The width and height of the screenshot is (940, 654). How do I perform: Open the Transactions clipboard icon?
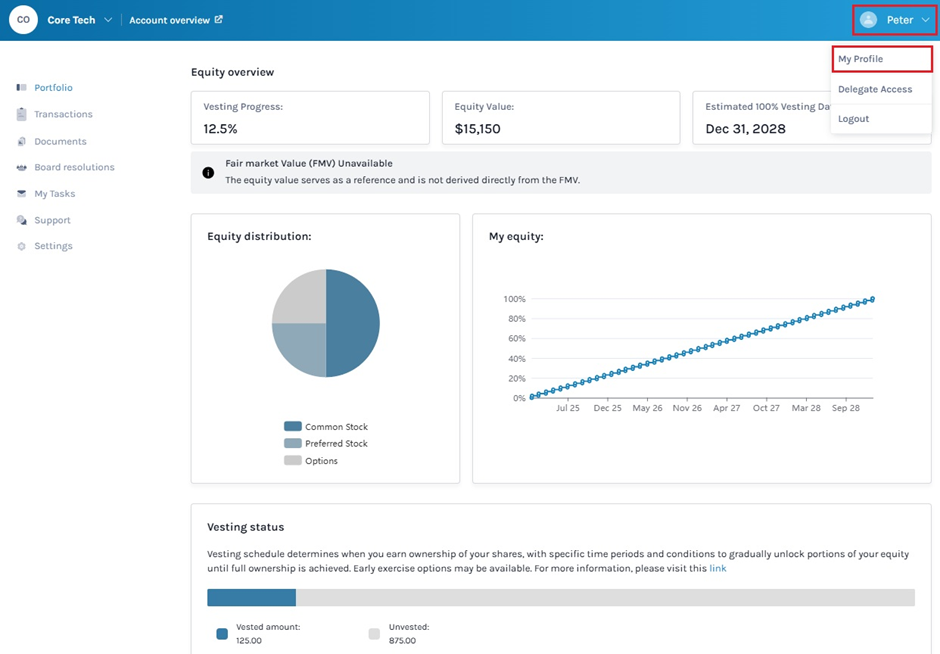pos(22,114)
